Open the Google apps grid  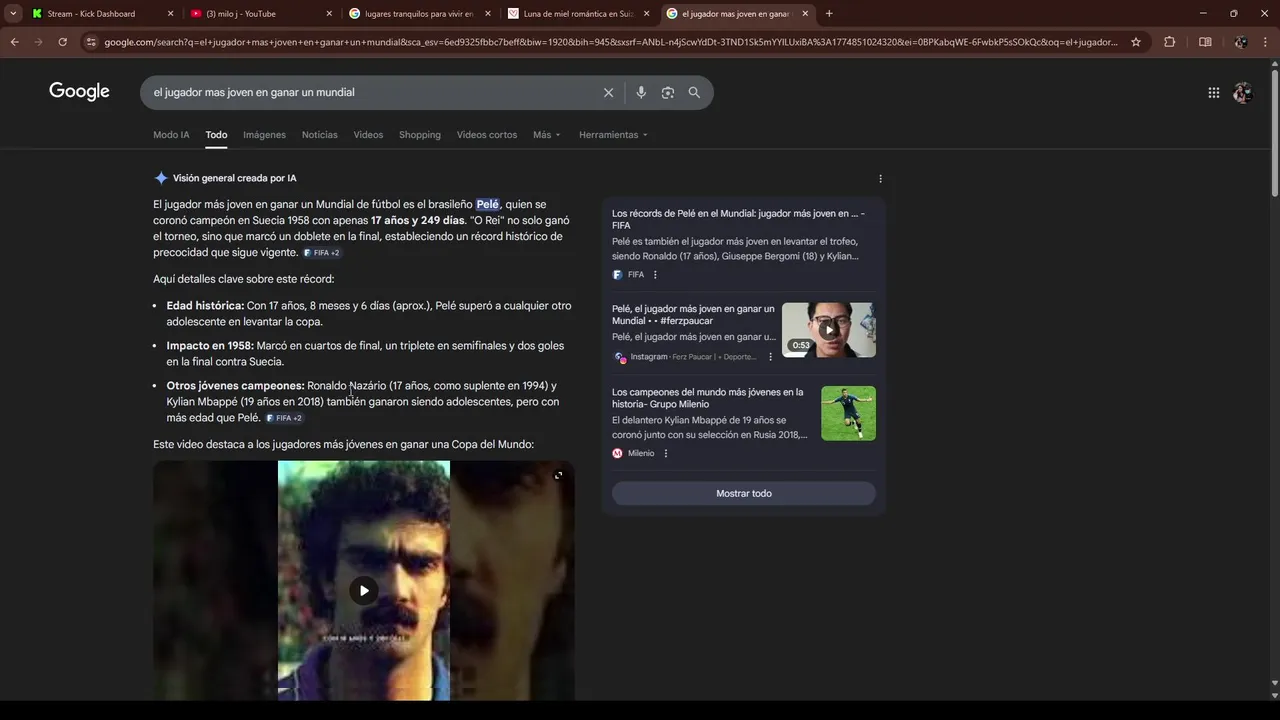(1213, 92)
